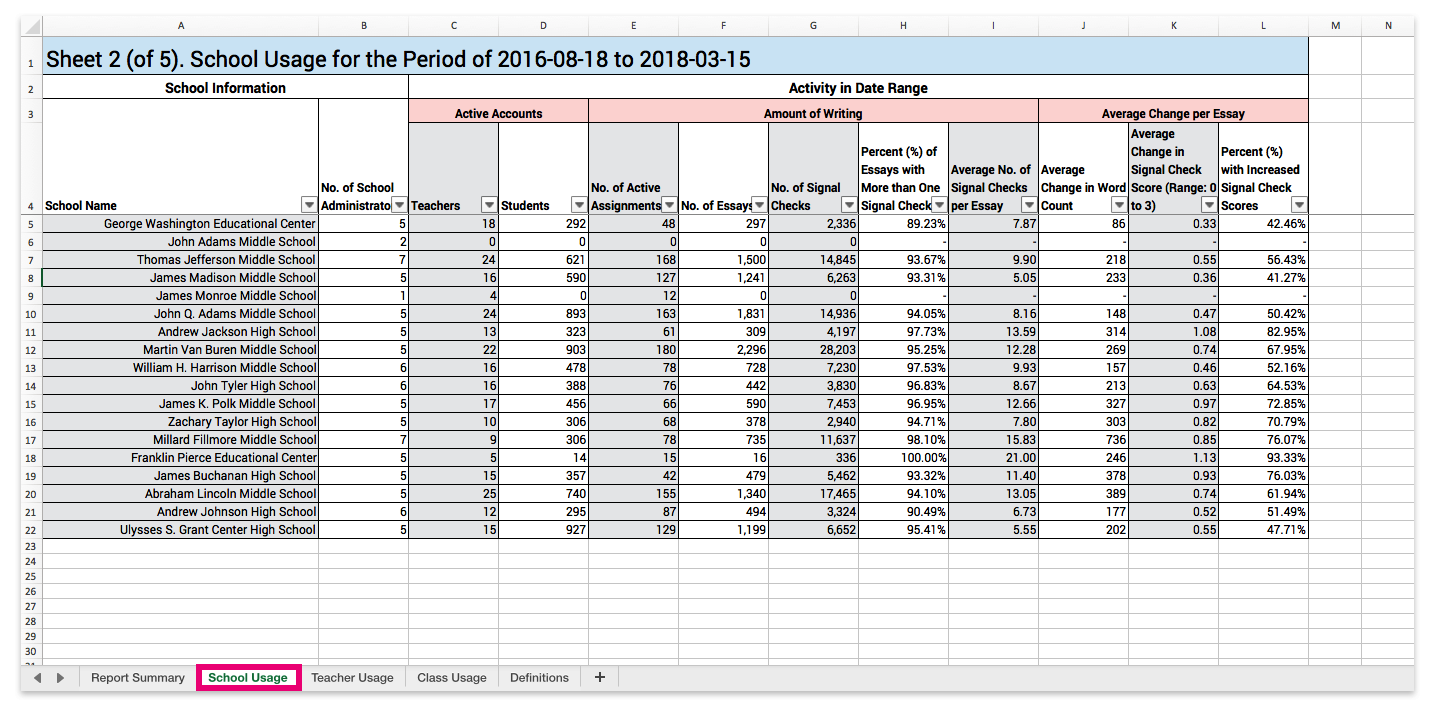Select column J by its header
1434x707 pixels.
(1084, 26)
